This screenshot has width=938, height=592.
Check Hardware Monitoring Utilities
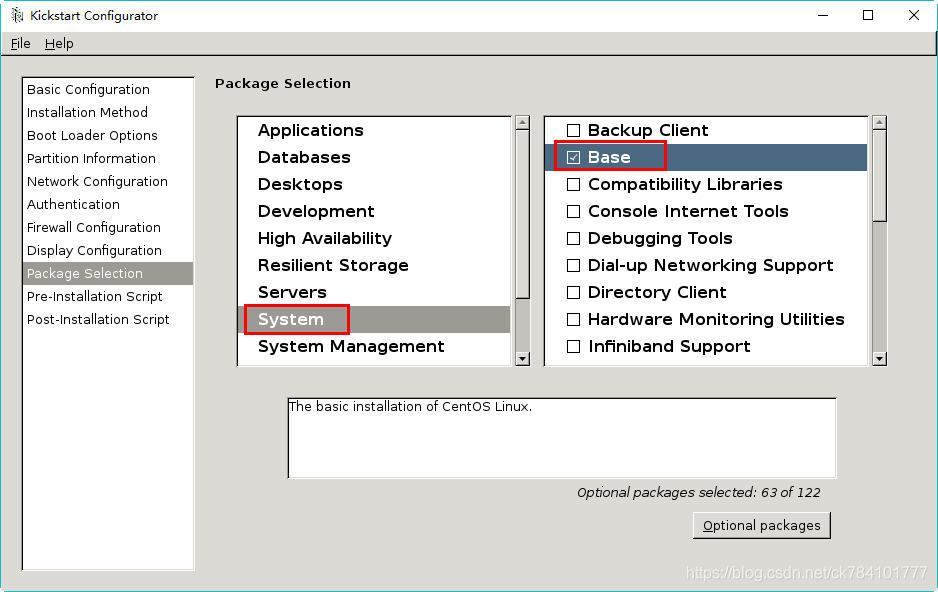(573, 319)
